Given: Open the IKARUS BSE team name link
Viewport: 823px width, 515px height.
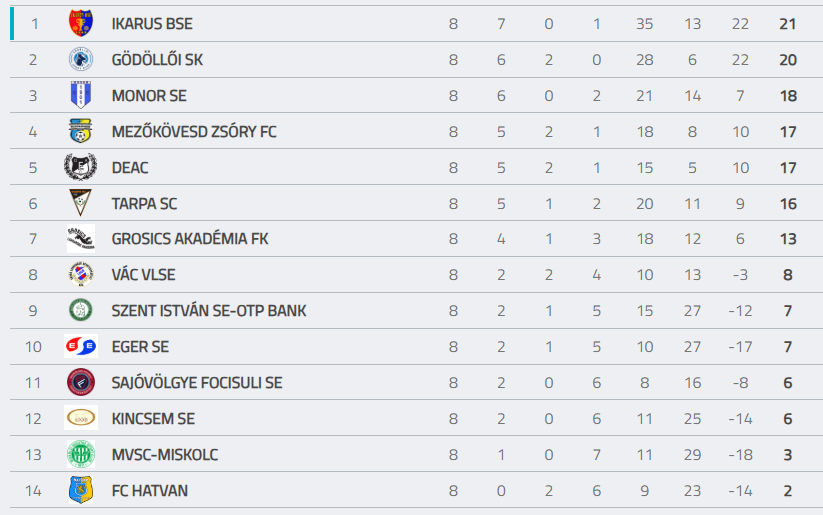Looking at the screenshot, I should (152, 24).
